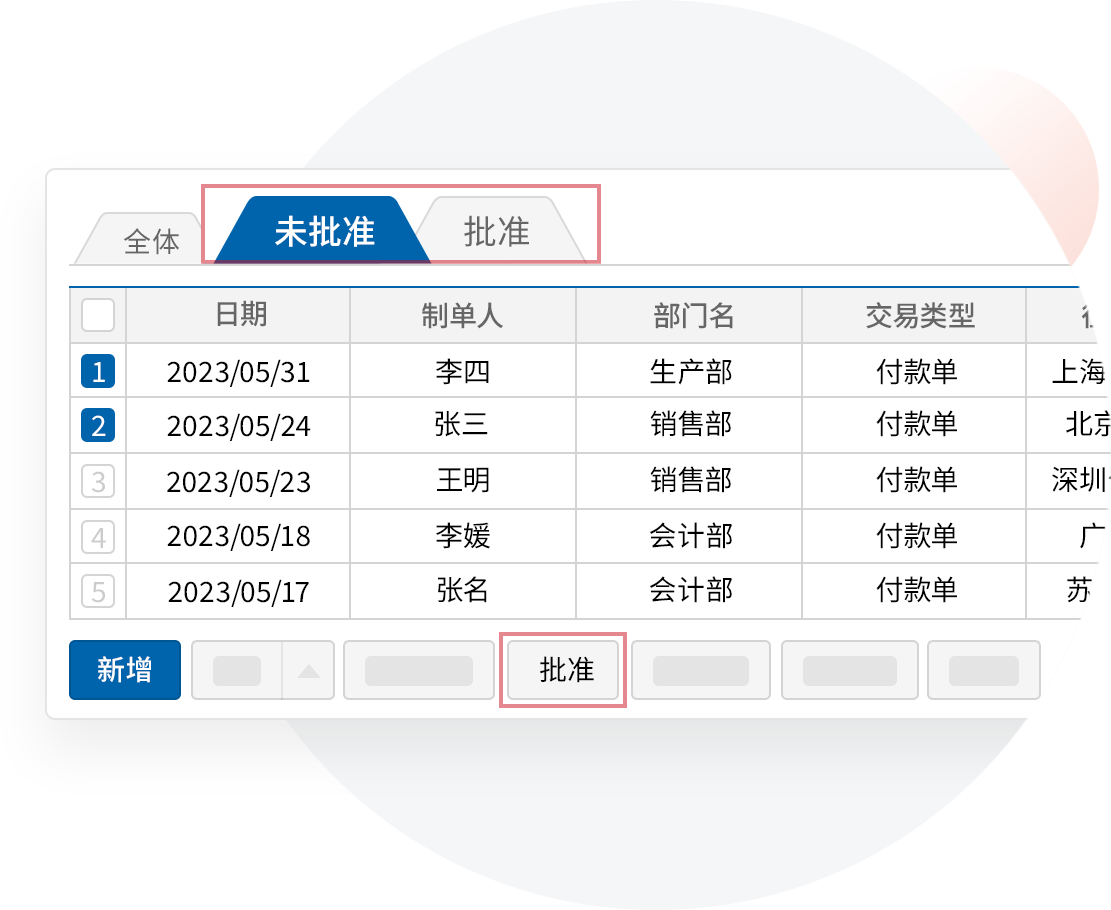The height and width of the screenshot is (910, 1111).
Task: Click the 新增 button
Action: [x=125, y=670]
